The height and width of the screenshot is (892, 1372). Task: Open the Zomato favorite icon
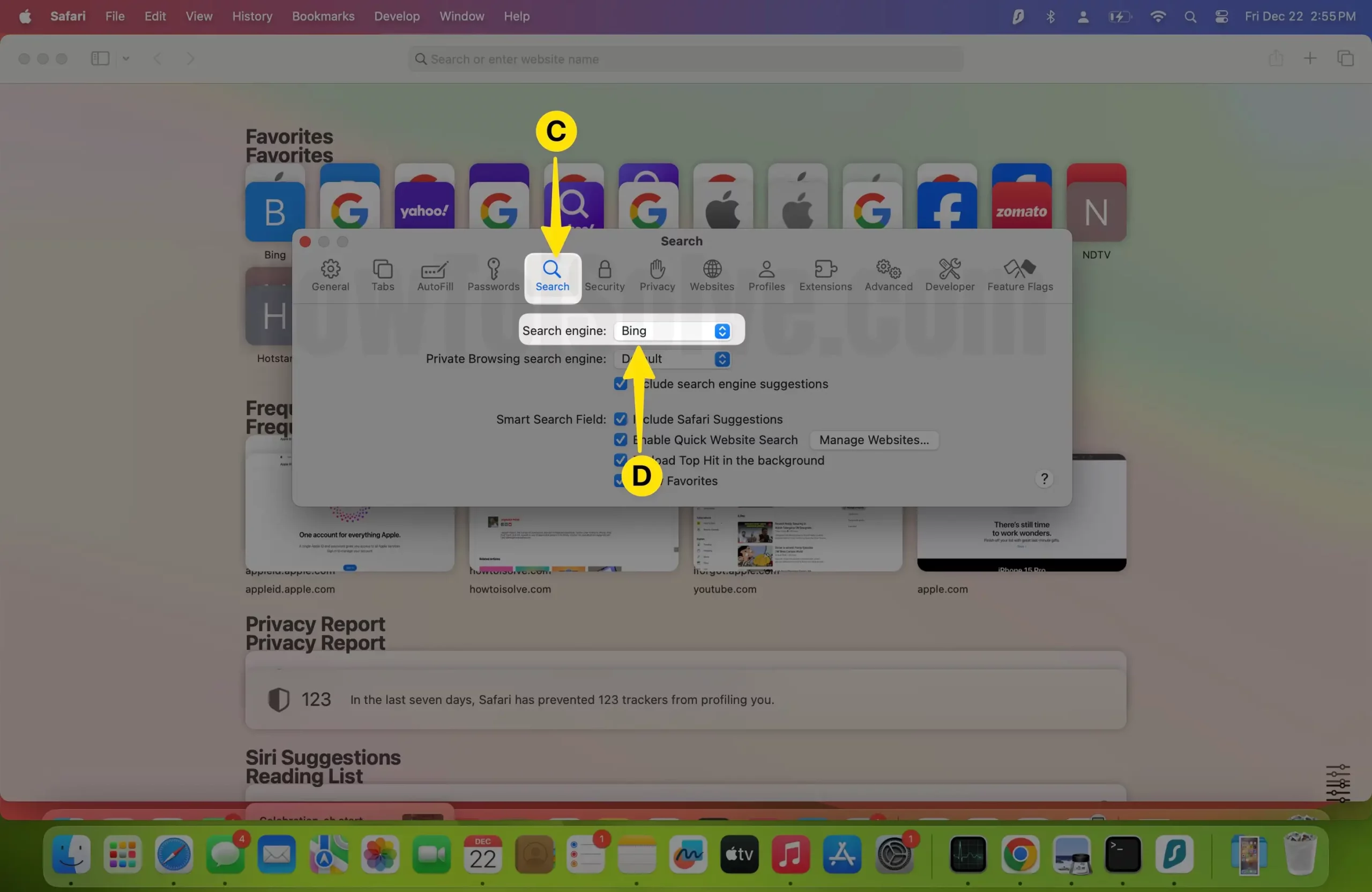(1021, 206)
